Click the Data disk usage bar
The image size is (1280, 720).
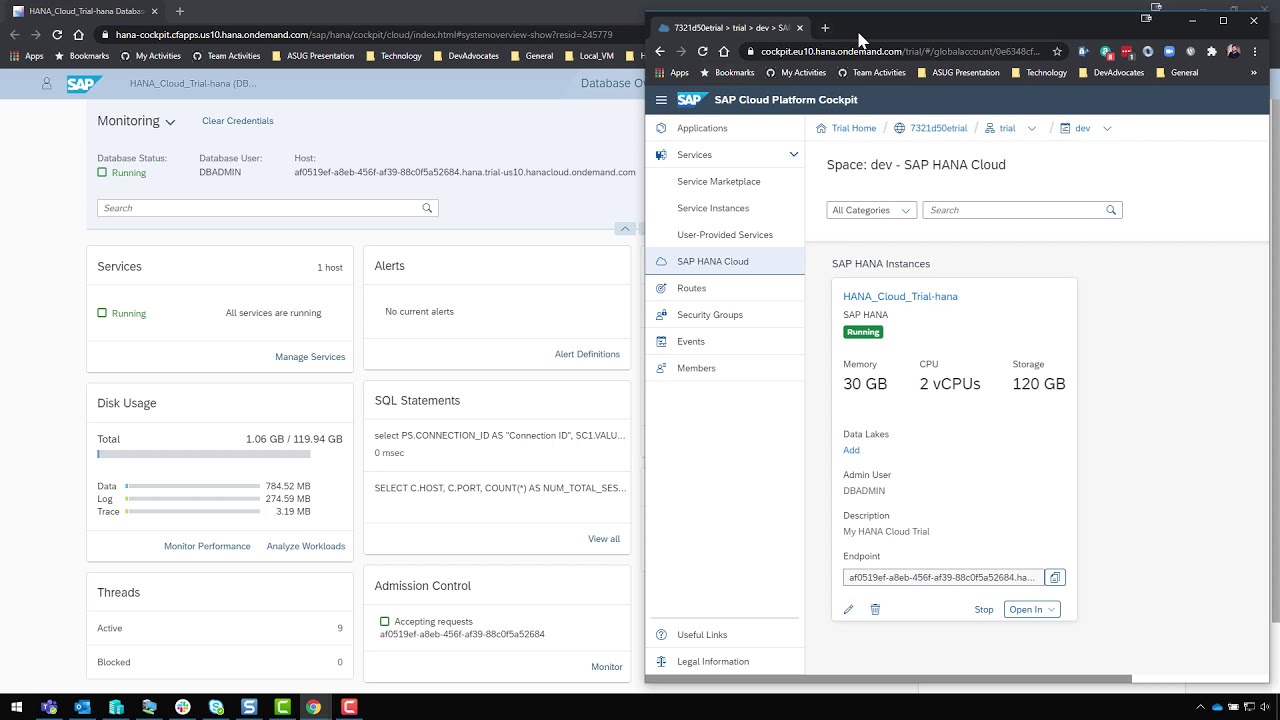(193, 486)
